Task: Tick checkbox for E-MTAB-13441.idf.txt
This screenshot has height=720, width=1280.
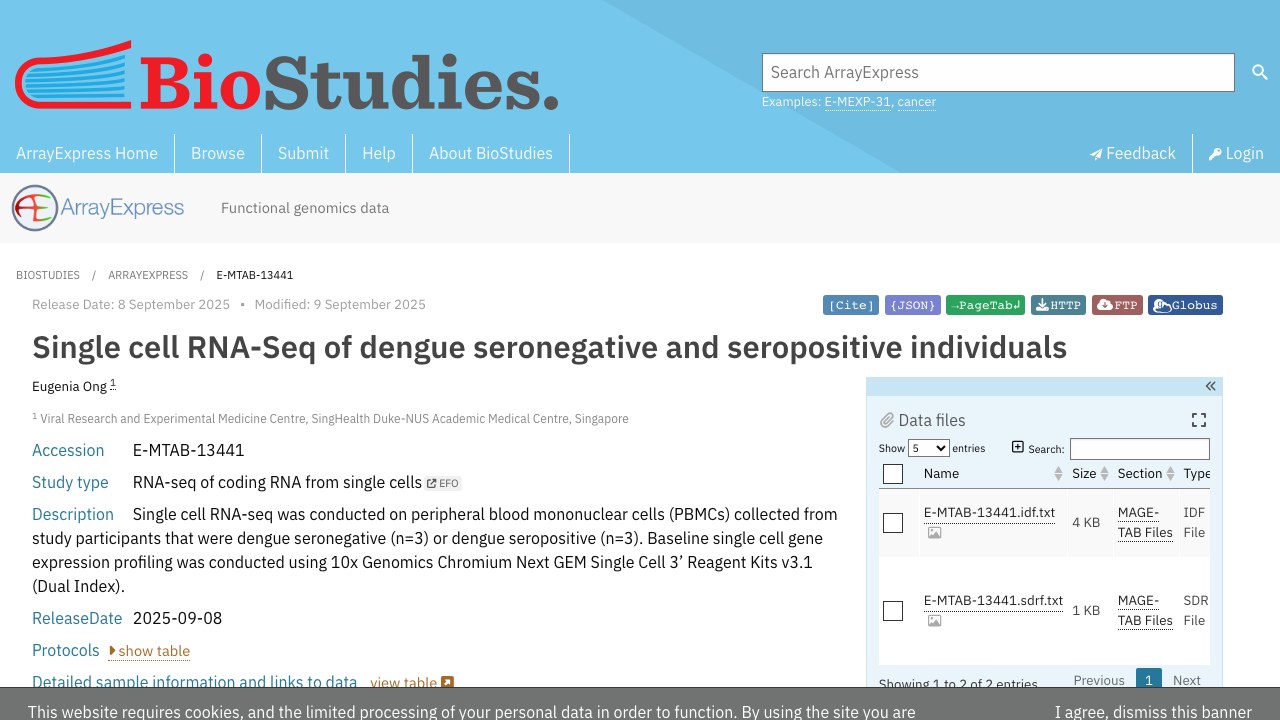Action: (x=893, y=523)
